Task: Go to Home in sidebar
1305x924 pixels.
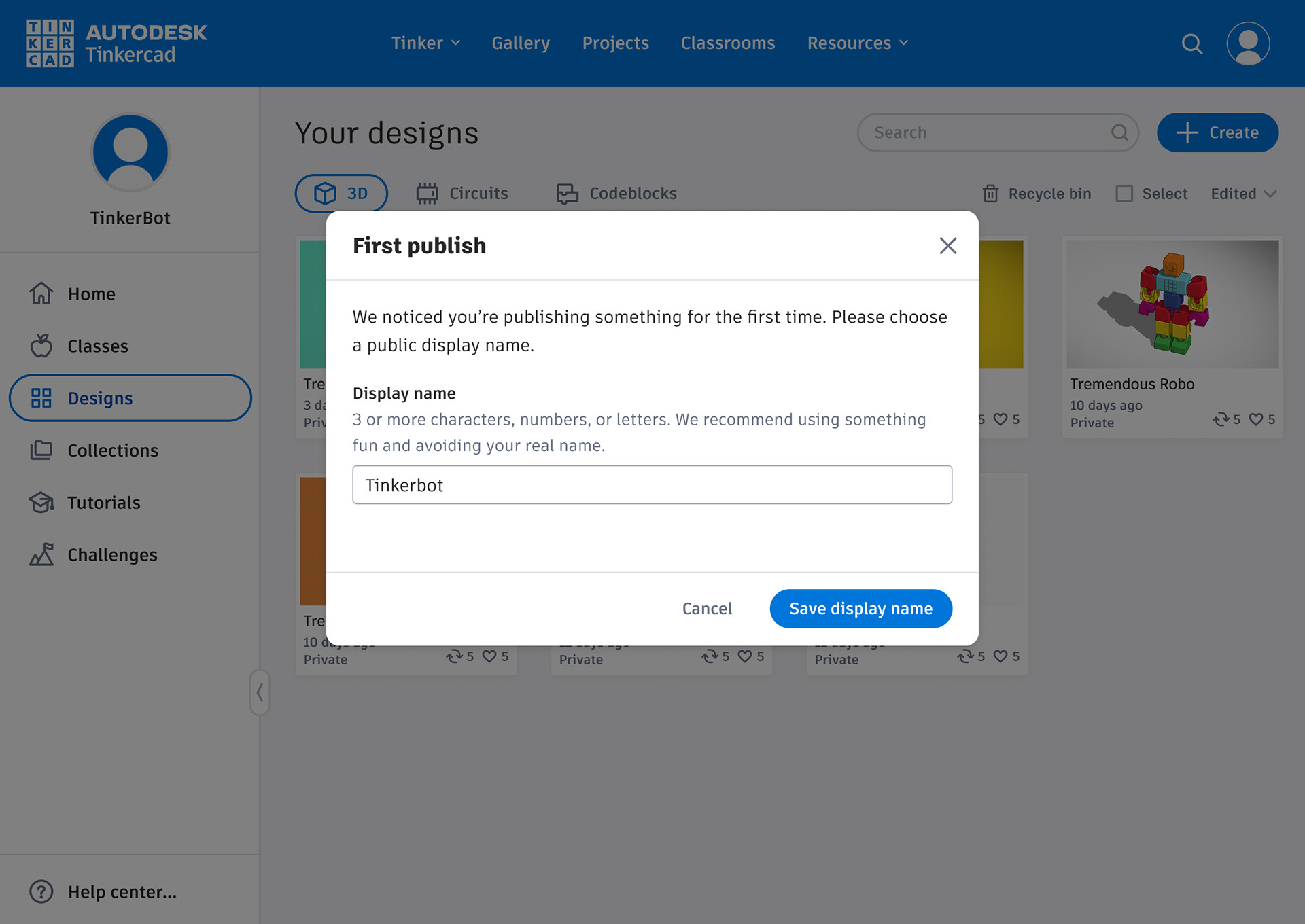Action: coord(91,294)
